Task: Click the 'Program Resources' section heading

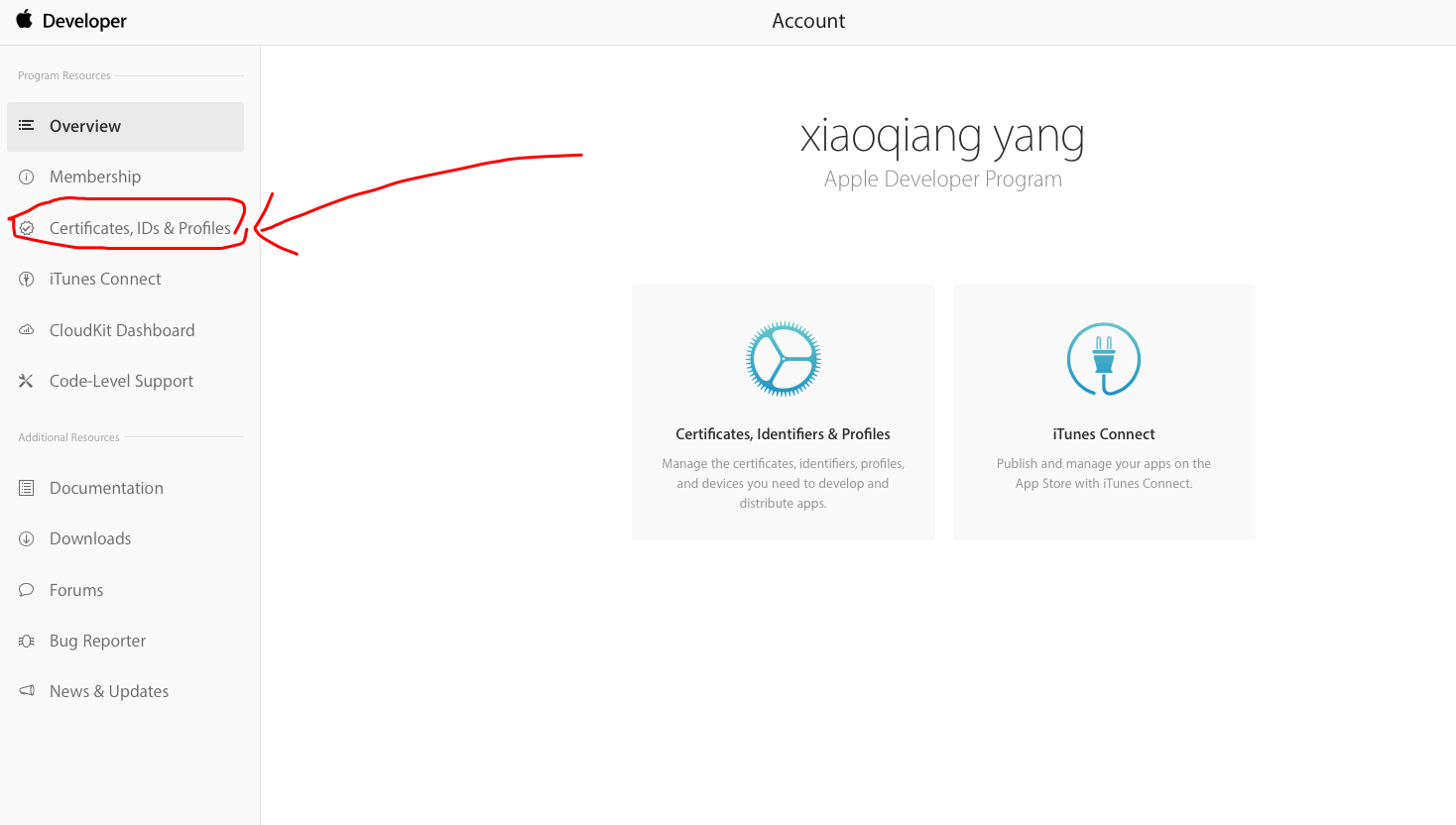Action: click(x=64, y=75)
